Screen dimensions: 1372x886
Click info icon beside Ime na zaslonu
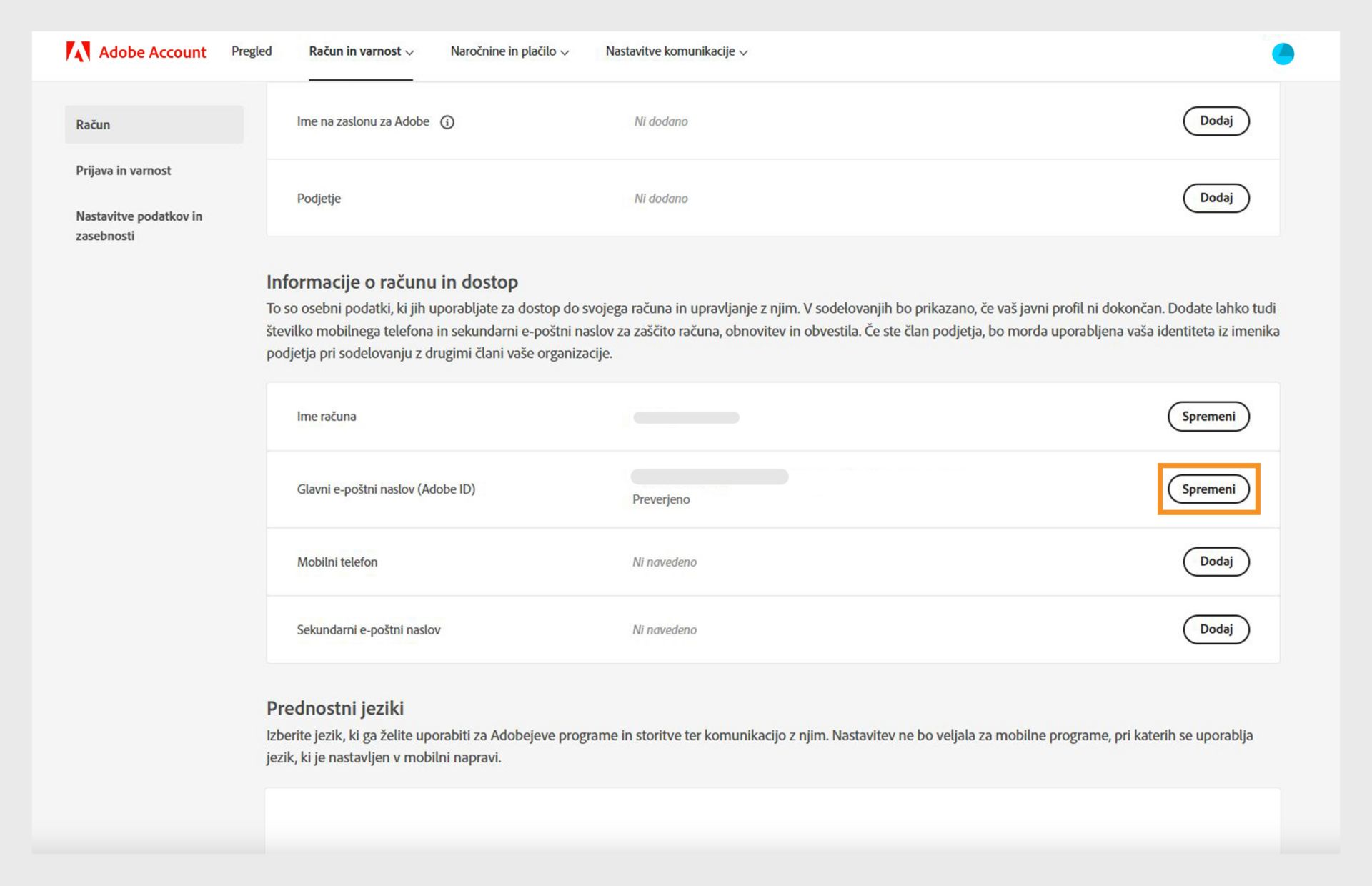pyautogui.click(x=447, y=122)
